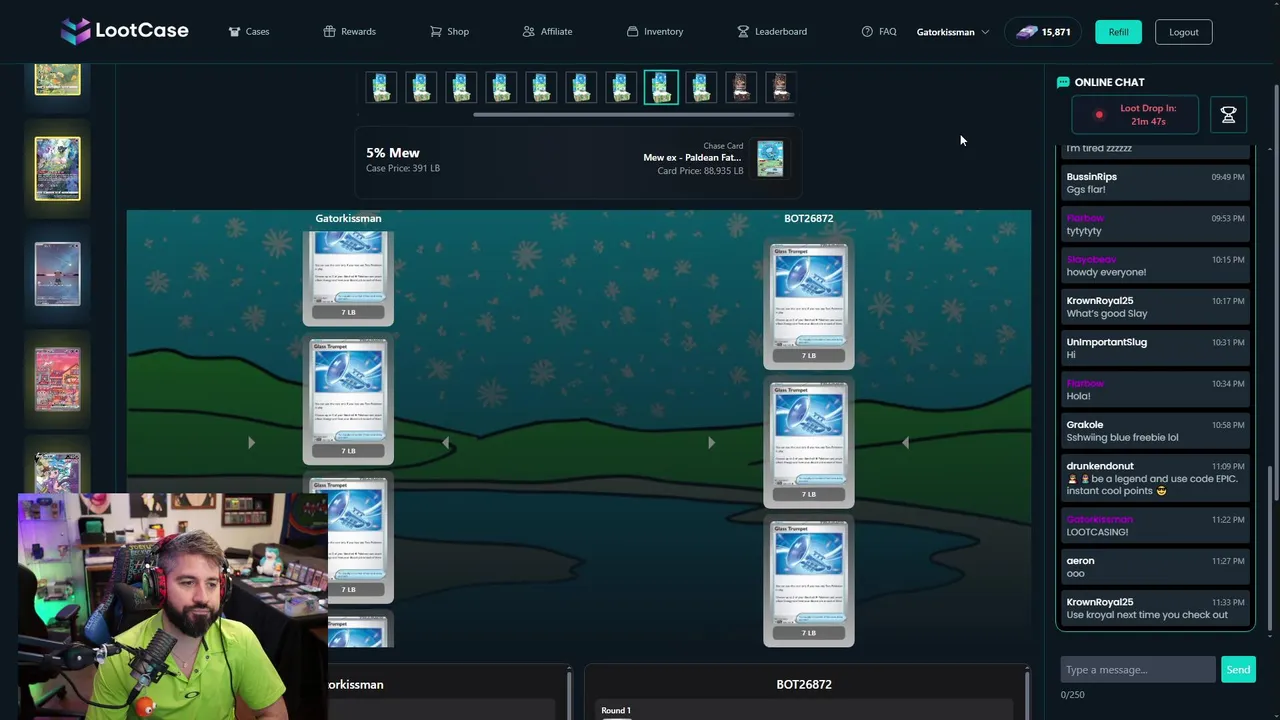Click the Gatorkissman name above the left reel
Image resolution: width=1280 pixels, height=720 pixels.
pos(348,218)
